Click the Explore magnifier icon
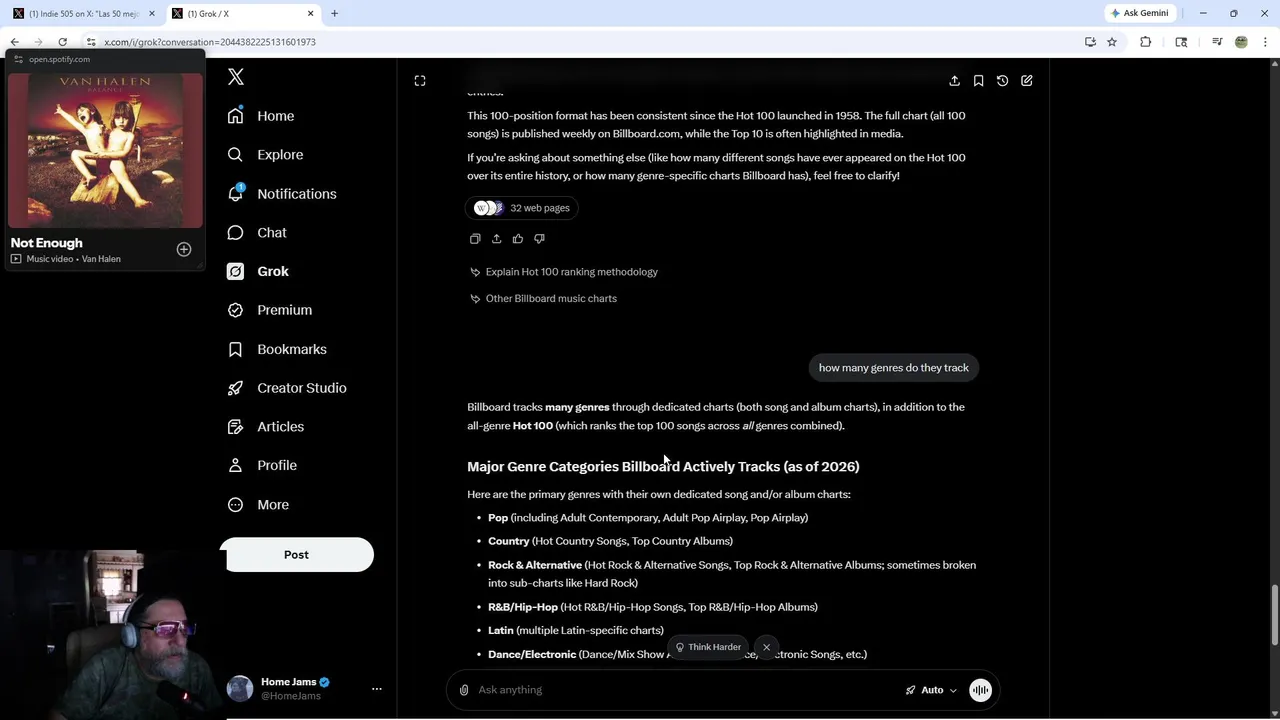 pyautogui.click(x=235, y=155)
